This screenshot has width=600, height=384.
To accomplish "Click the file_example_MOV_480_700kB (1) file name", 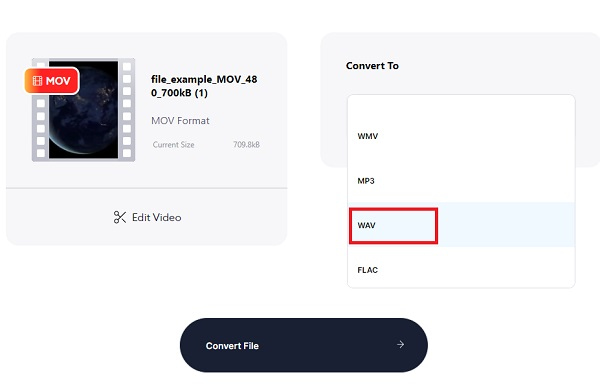I will 204,86.
